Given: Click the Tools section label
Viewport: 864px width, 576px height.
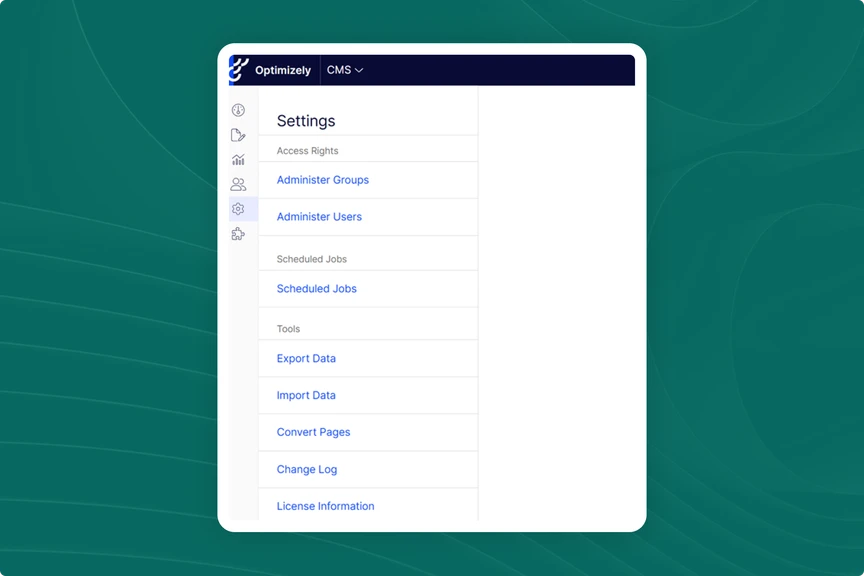Looking at the screenshot, I should 288,329.
